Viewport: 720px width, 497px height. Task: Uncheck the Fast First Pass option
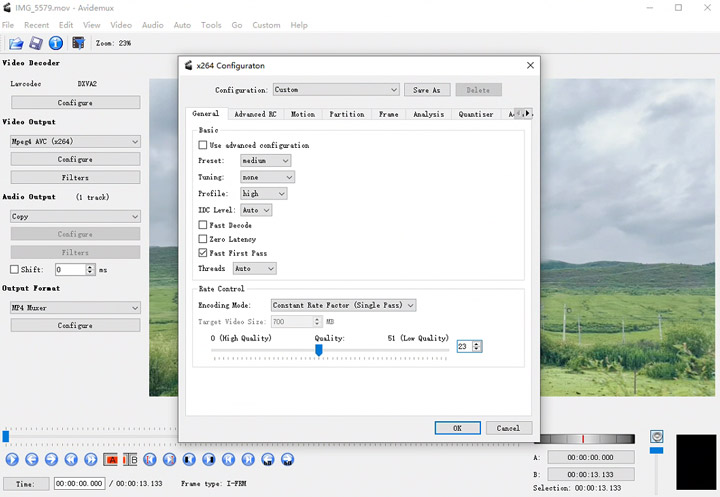pos(203,253)
